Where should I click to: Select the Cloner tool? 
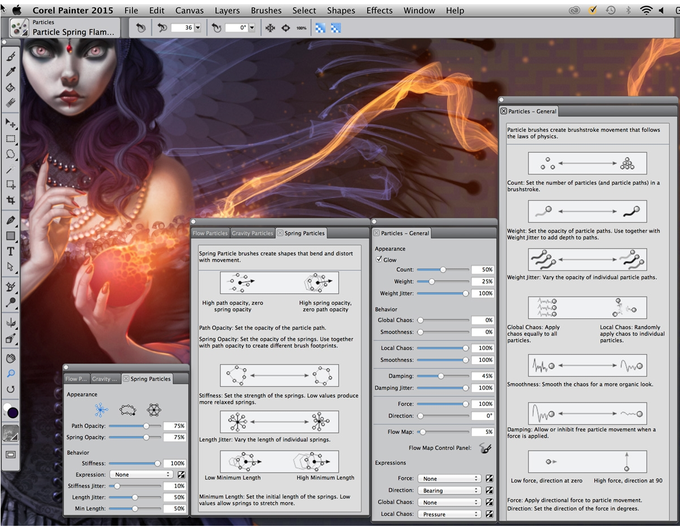(11, 286)
